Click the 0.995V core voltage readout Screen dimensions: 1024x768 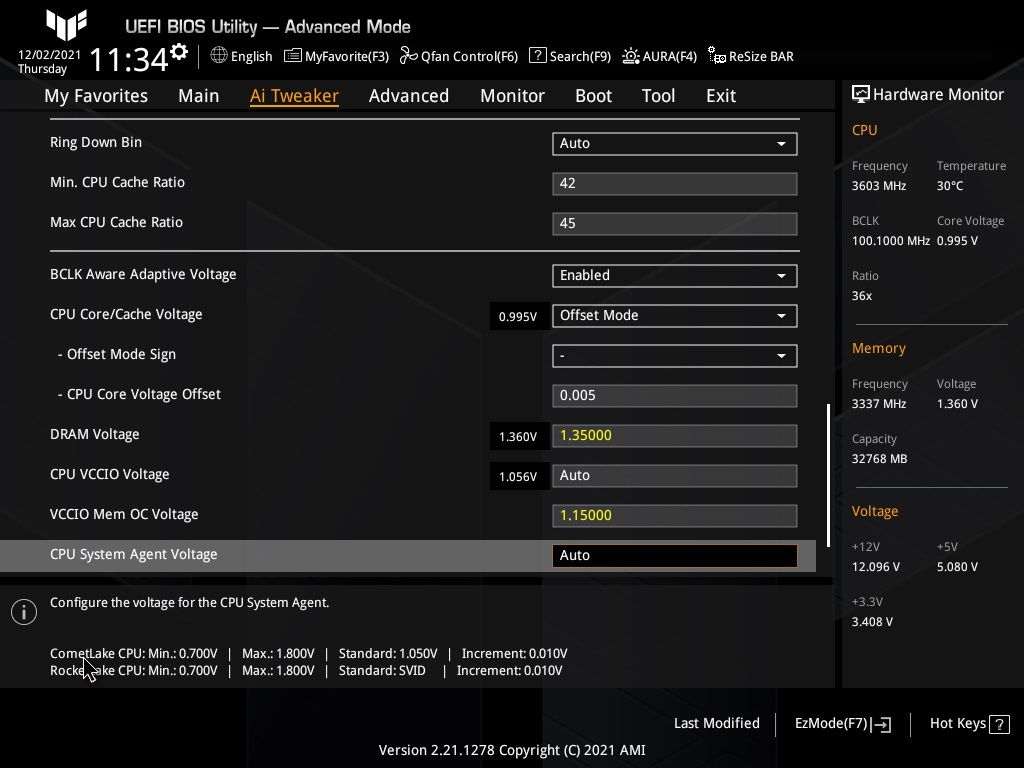tap(518, 317)
